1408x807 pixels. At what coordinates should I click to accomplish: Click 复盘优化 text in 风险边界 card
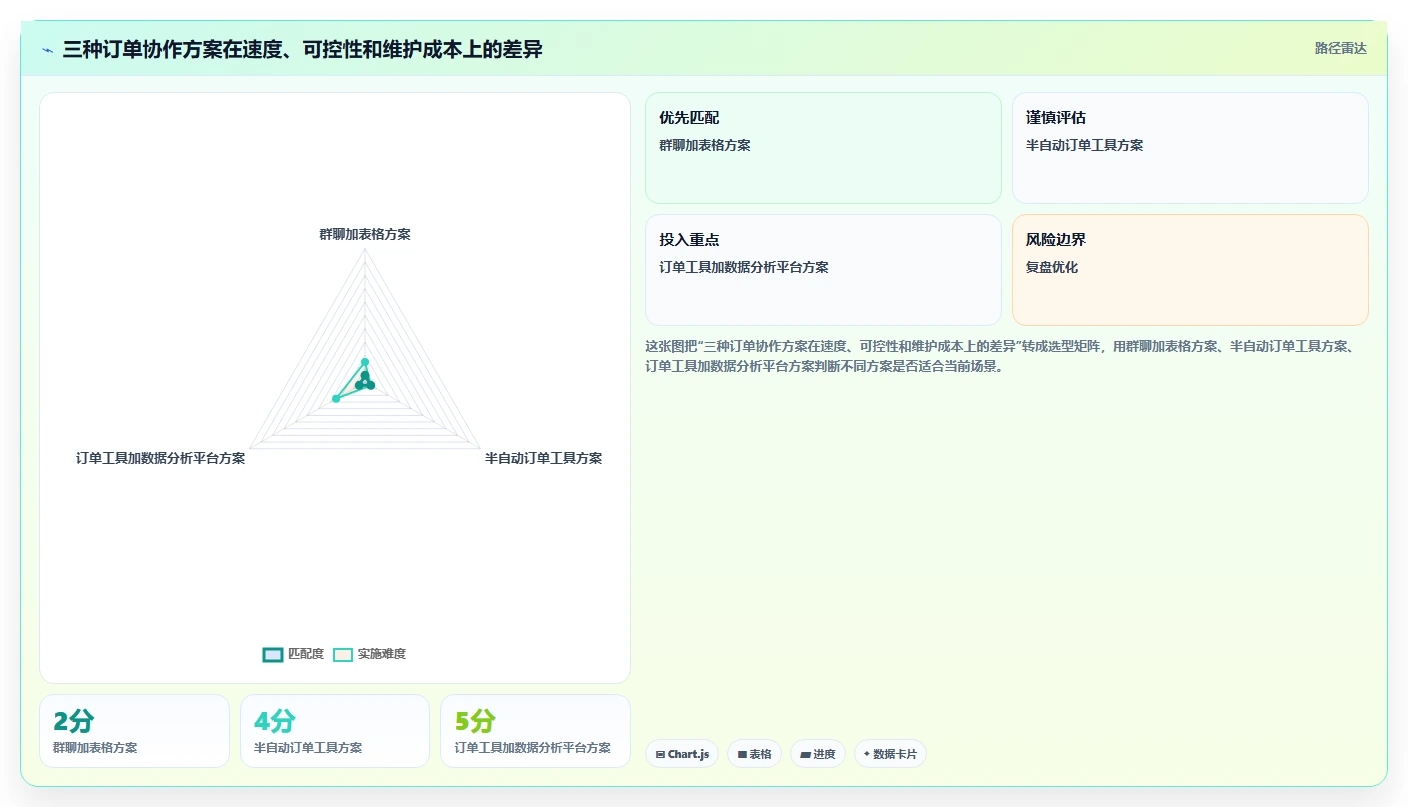point(1052,267)
